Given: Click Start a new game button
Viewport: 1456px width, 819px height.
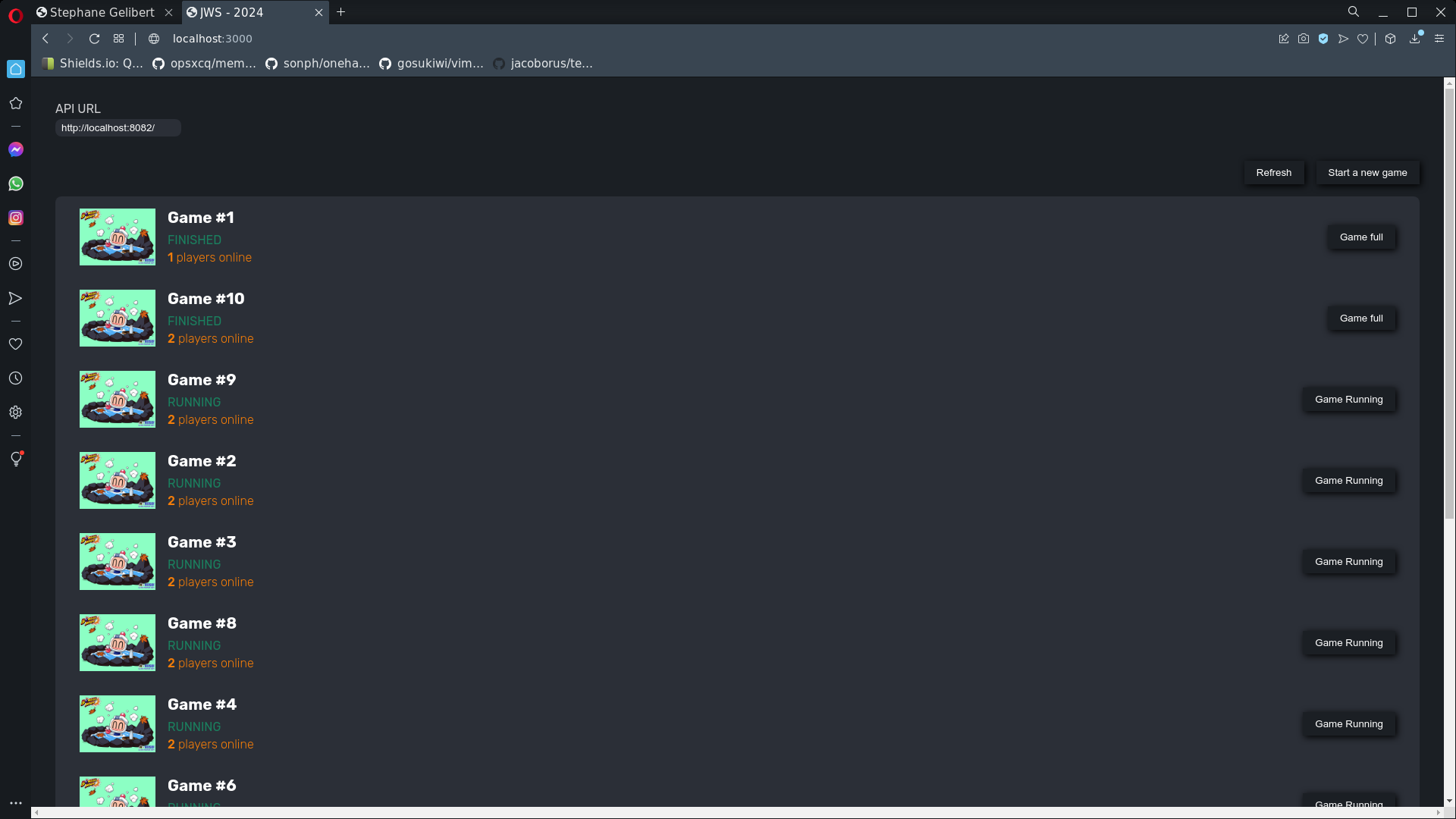Looking at the screenshot, I should tap(1367, 173).
